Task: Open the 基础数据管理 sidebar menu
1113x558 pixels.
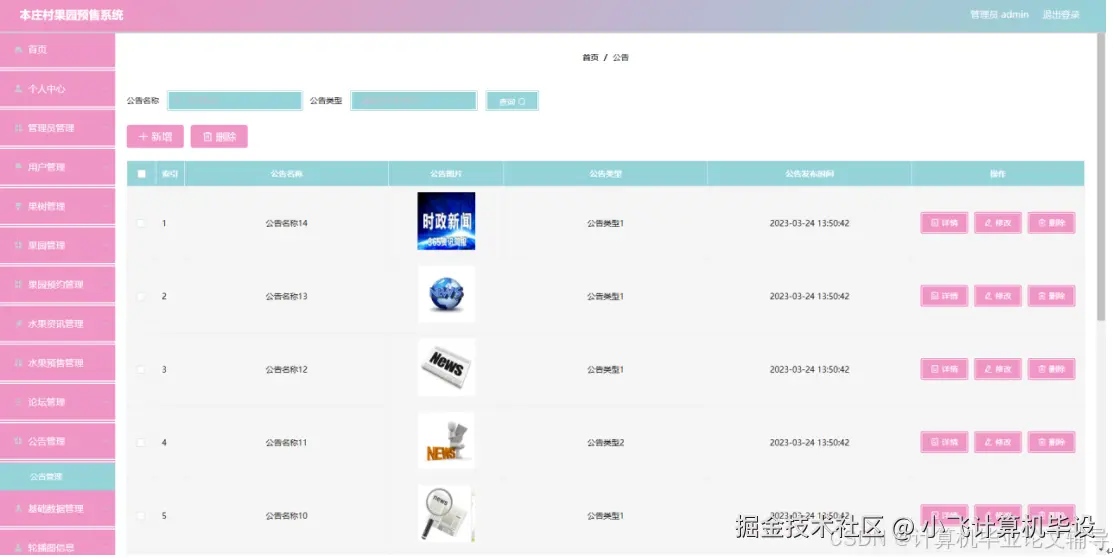Action: 57,508
